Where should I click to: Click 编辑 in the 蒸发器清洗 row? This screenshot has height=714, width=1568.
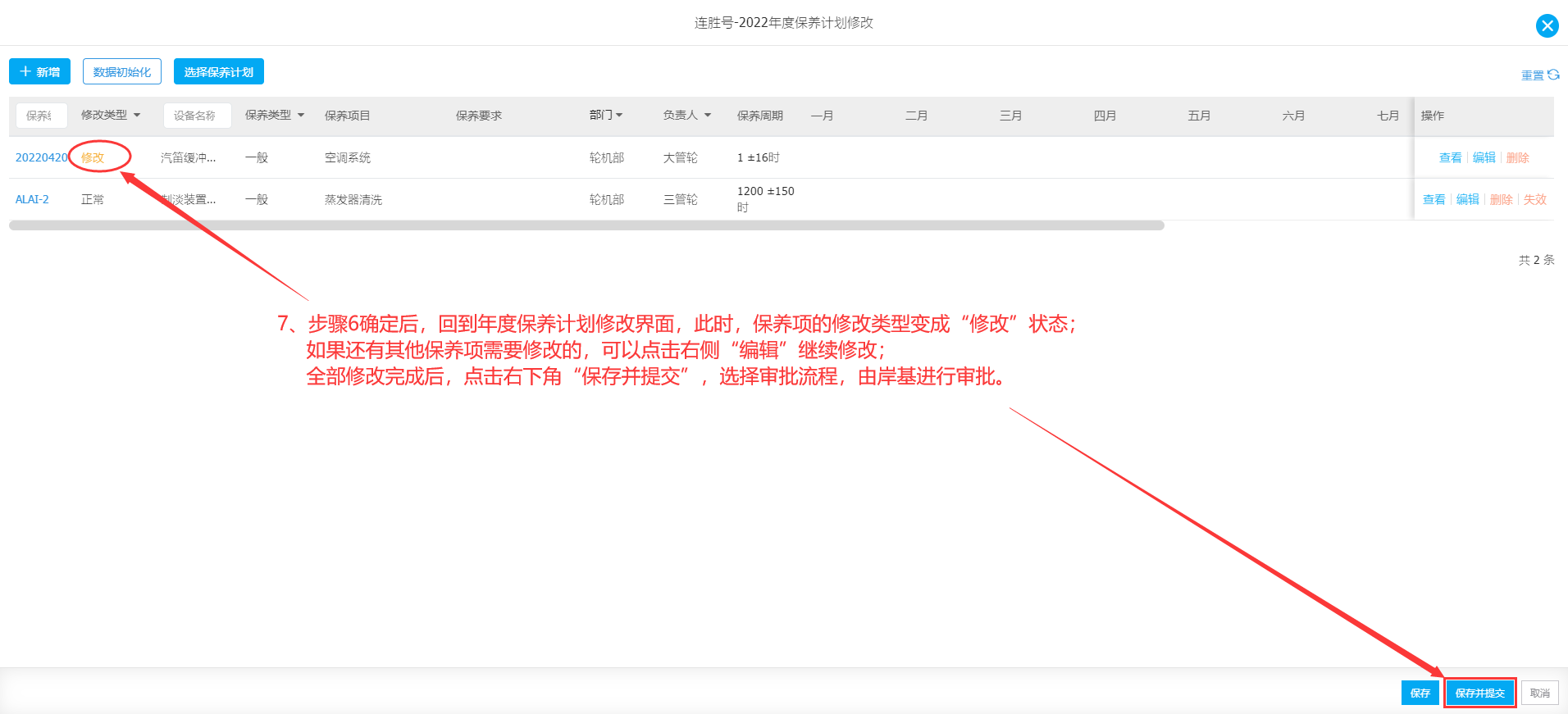1467,199
